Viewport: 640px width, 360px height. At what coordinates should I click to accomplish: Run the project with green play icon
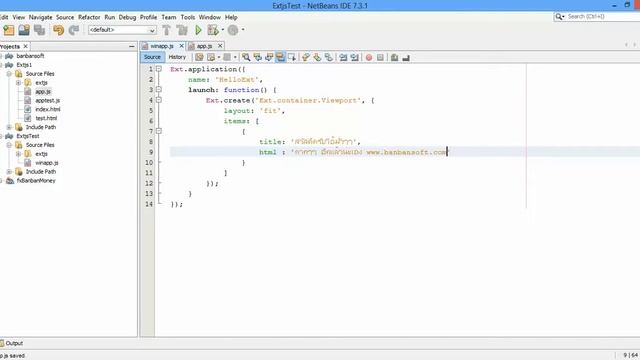[198, 30]
